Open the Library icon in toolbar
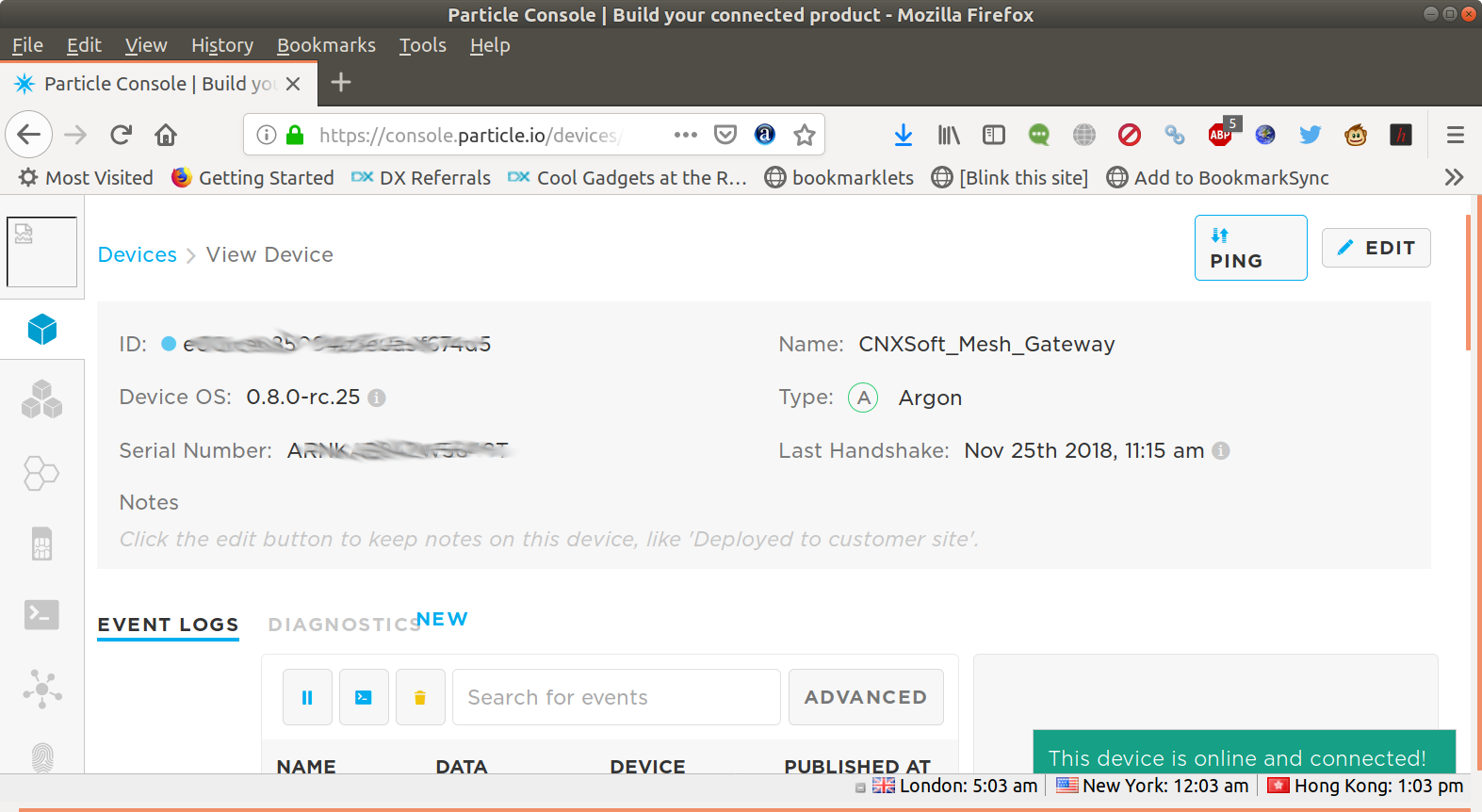The width and height of the screenshot is (1482, 812). point(949,135)
